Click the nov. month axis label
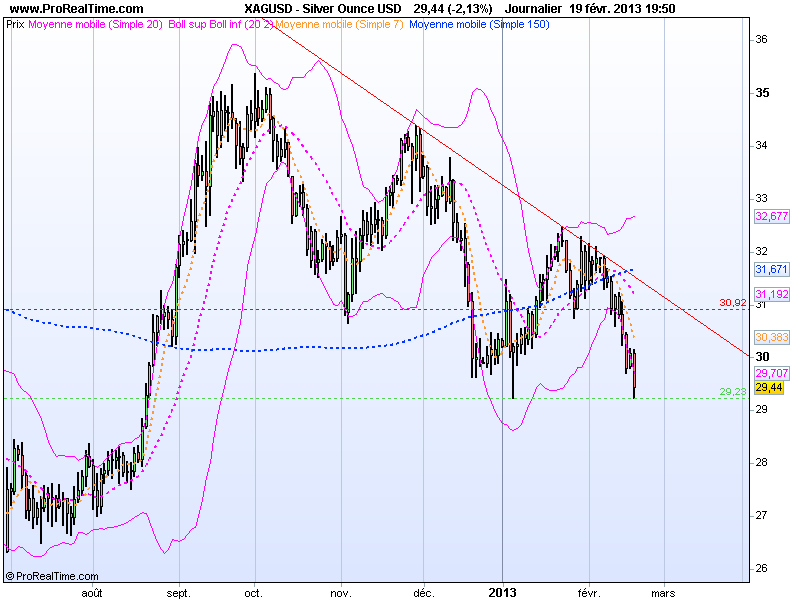The height and width of the screenshot is (600, 800). pyautogui.click(x=341, y=593)
